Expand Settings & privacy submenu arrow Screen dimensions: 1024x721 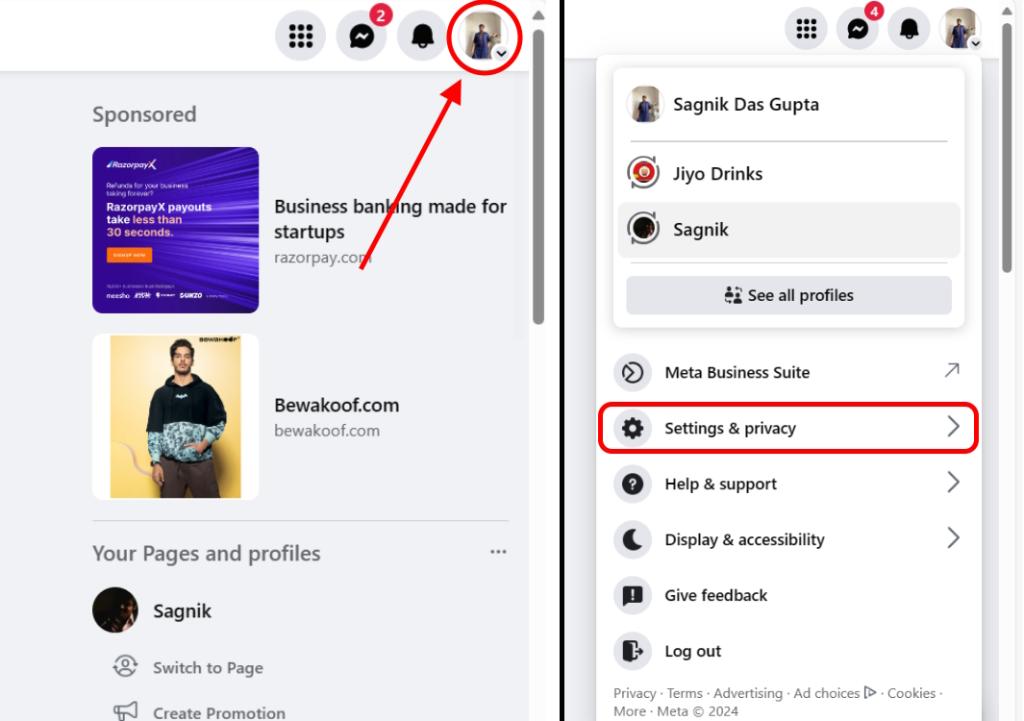[x=951, y=428]
